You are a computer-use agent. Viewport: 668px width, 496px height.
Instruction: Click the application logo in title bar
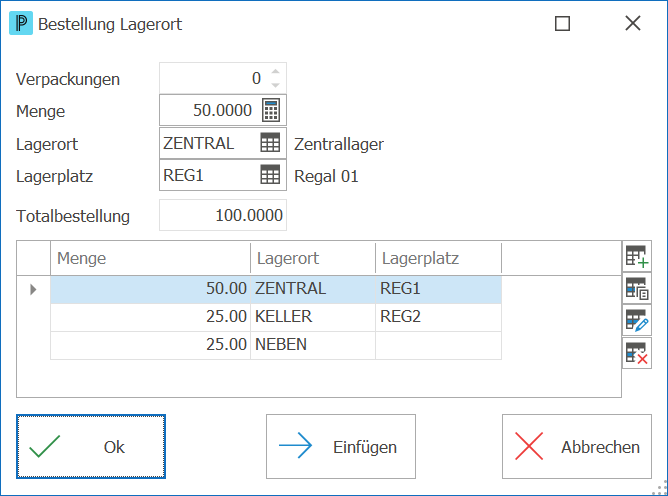21,23
